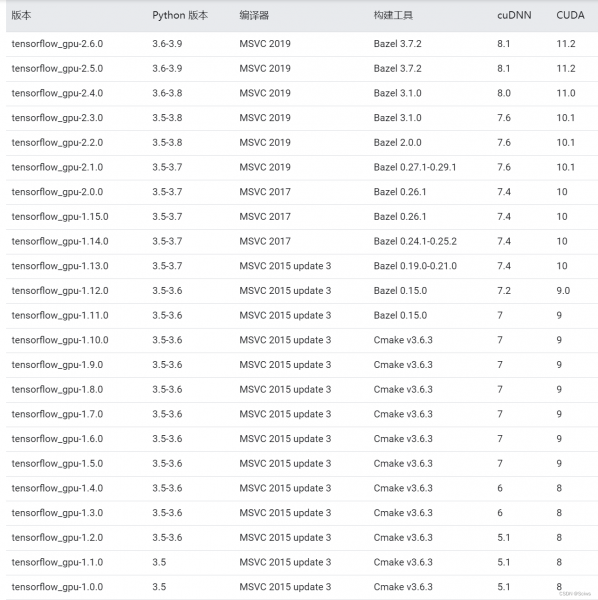
Task: Click the 版本 column header
Action: [x=21, y=15]
